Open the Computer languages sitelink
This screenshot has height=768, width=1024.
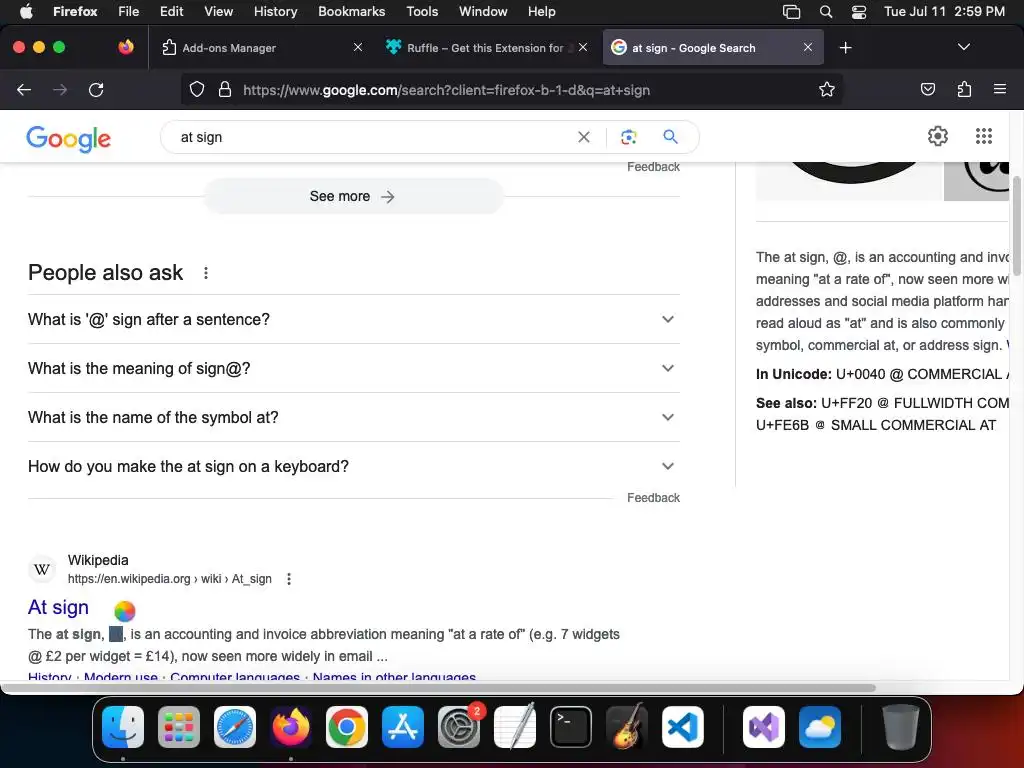(x=235, y=677)
